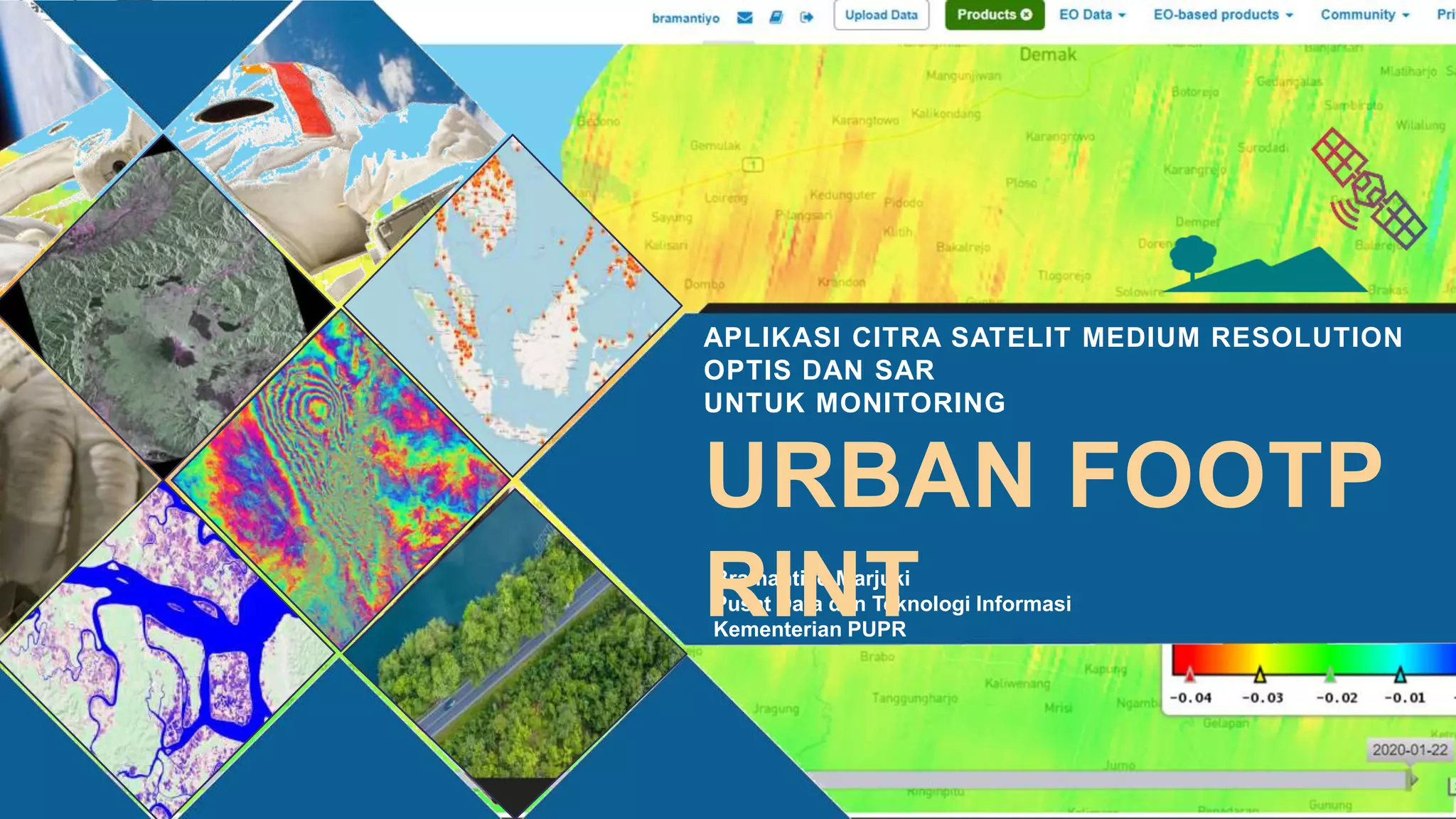Click the APLIKASI CITRA SATELIT MEDIUM RESOLUTION heading
1456x819 pixels.
click(x=1053, y=337)
